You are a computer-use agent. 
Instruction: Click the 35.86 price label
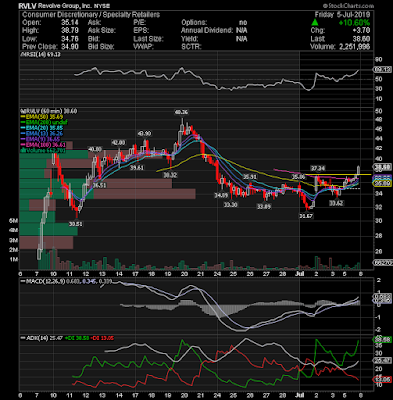[x=299, y=177]
